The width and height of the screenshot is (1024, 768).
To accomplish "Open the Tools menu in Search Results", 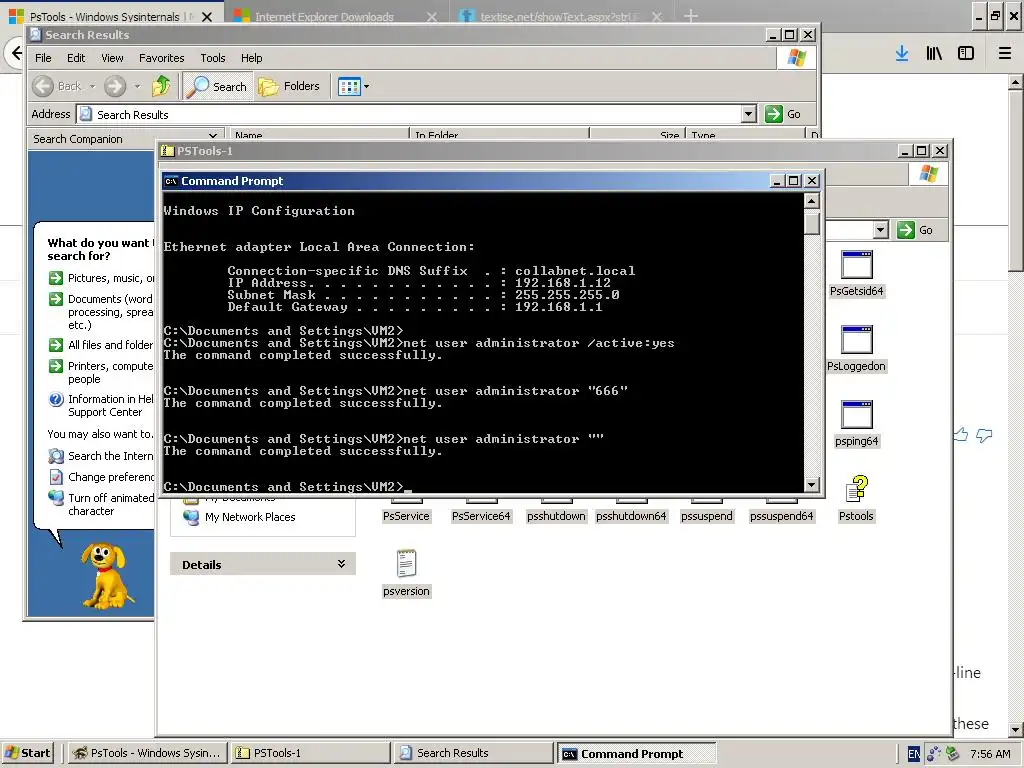I will pos(213,58).
